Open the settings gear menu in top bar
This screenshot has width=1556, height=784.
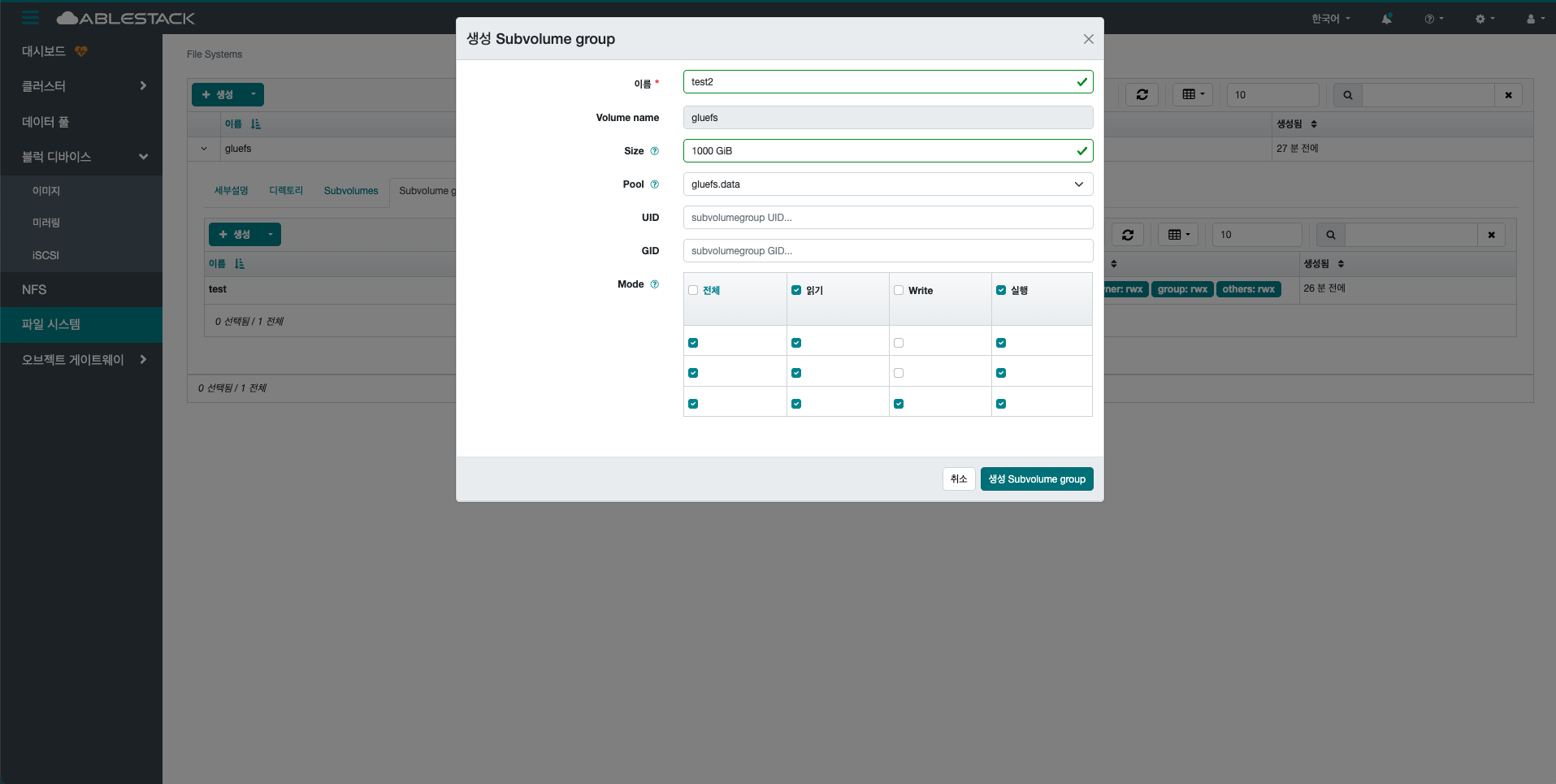click(x=1484, y=19)
